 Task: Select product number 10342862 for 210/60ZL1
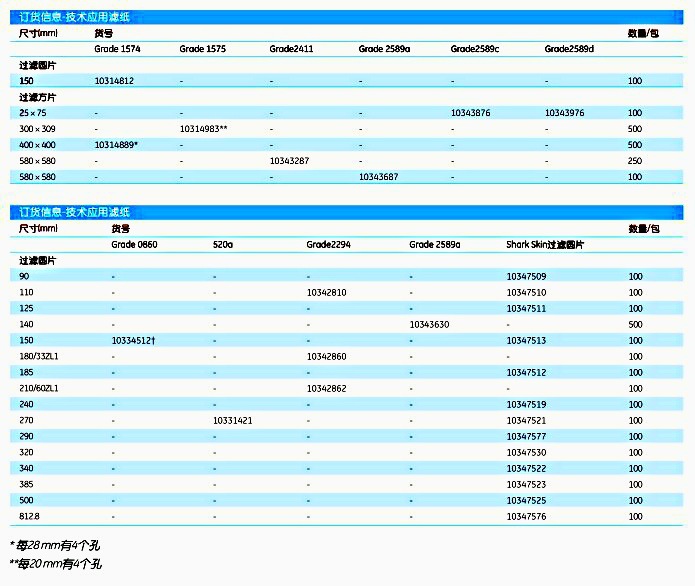point(326,388)
